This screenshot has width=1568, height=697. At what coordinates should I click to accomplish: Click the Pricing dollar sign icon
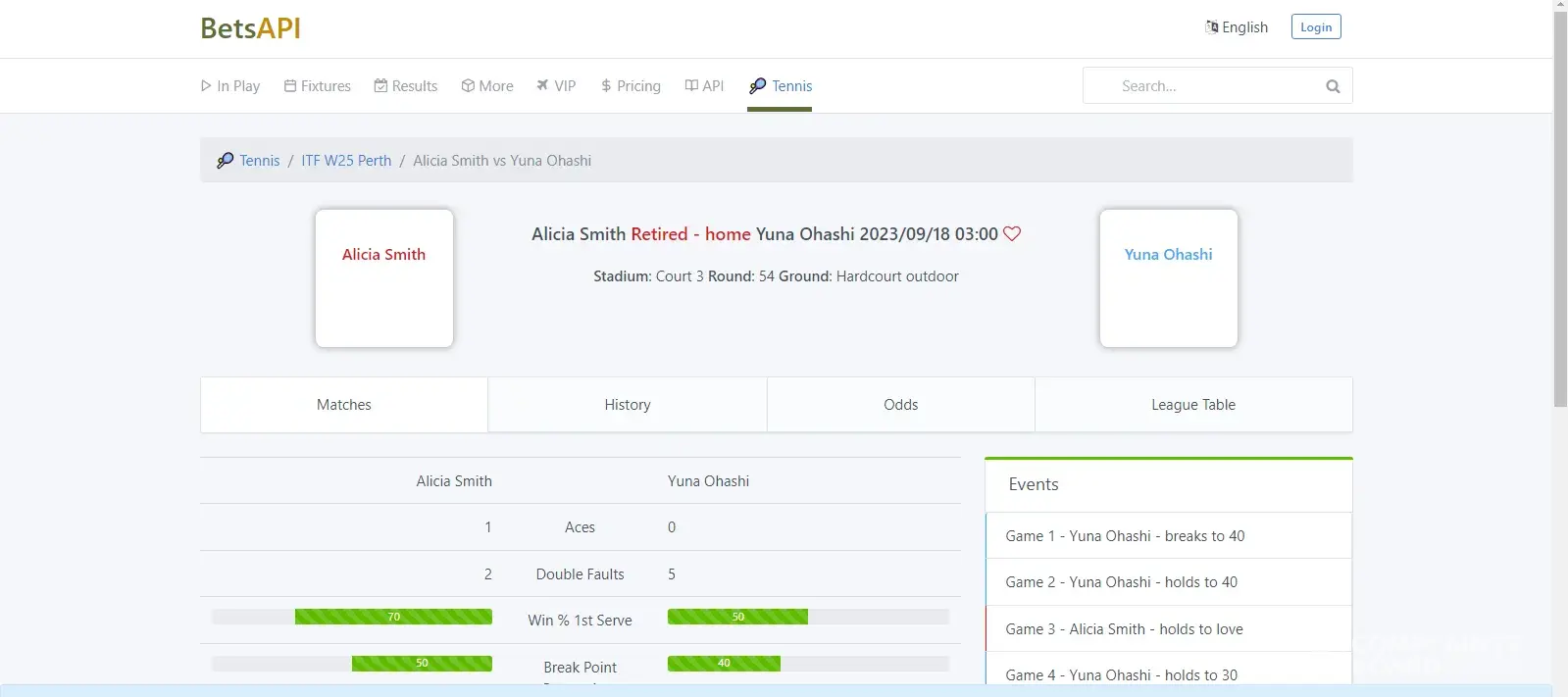(x=606, y=86)
